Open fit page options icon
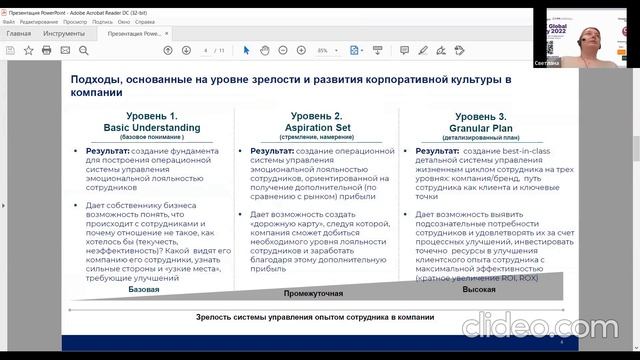The width and height of the screenshot is (640, 360). pos(354,50)
